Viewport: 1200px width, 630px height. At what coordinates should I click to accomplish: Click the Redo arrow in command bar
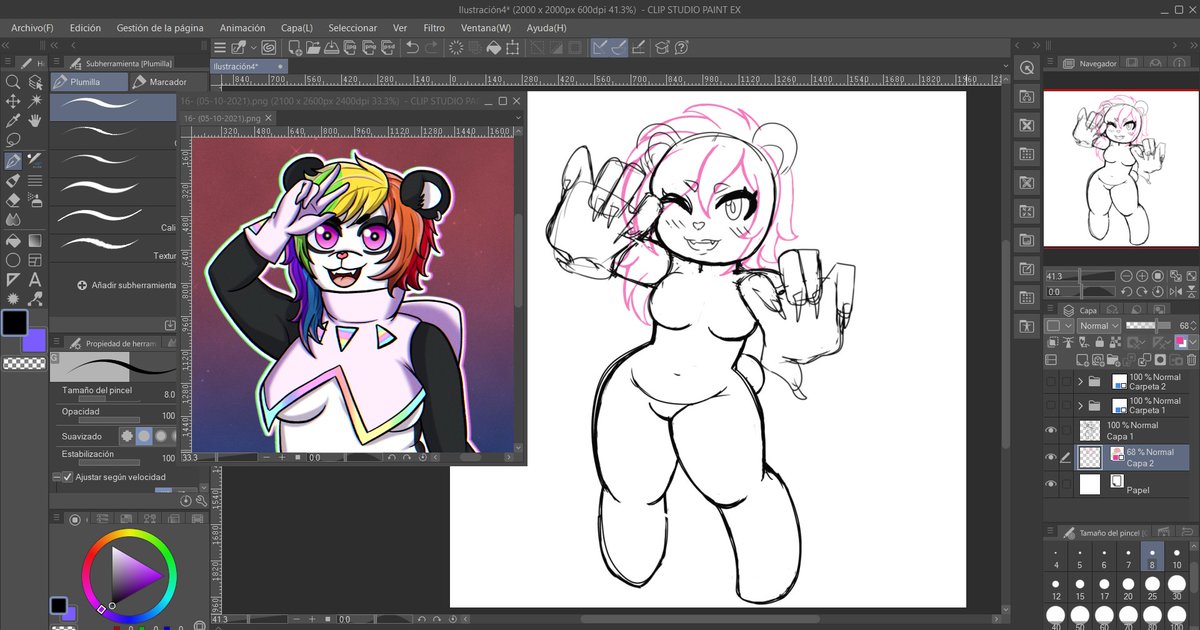(431, 47)
